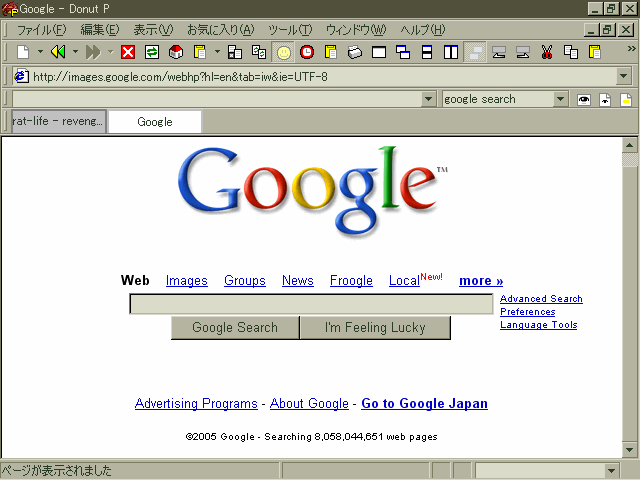This screenshot has height=480, width=640.
Task: Open the ウィンドウ(W) menu
Action: (356, 30)
